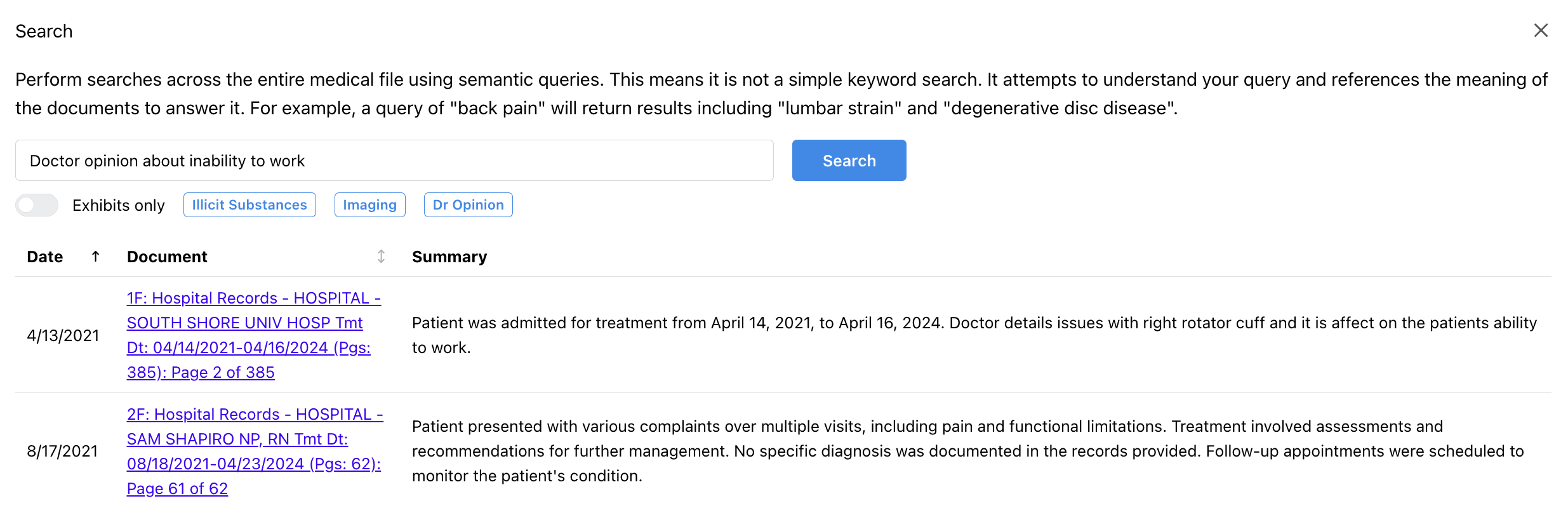The image size is (1568, 508).
Task: Close the Search dialog with the X
Action: [1541, 30]
